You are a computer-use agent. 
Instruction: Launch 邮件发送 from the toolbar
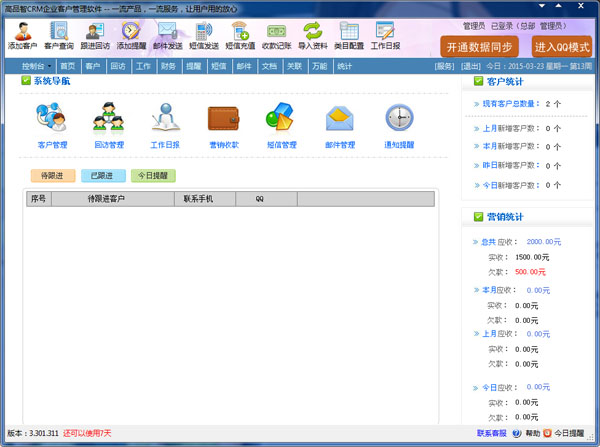[168, 36]
